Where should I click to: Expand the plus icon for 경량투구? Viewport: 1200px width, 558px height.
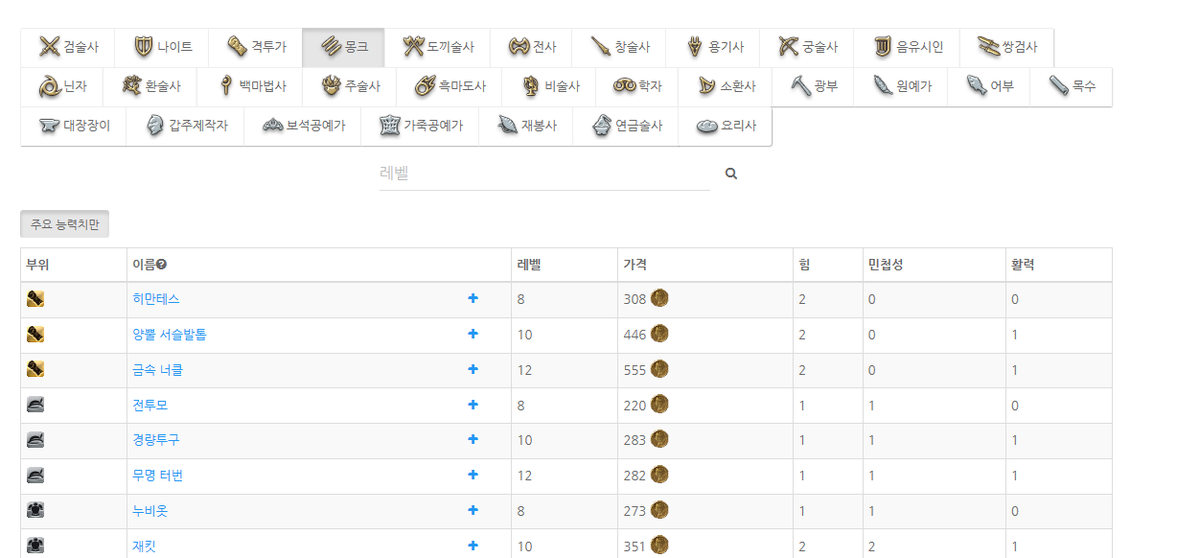473,439
